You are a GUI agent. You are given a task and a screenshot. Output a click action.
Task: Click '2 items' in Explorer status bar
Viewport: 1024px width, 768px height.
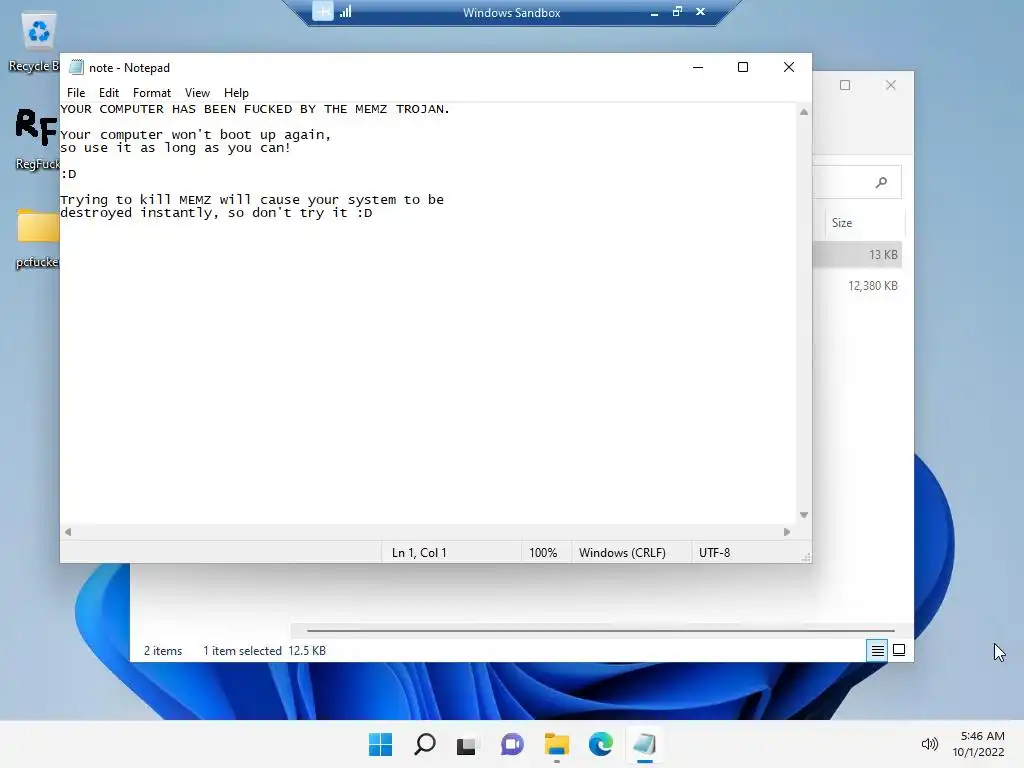(163, 651)
